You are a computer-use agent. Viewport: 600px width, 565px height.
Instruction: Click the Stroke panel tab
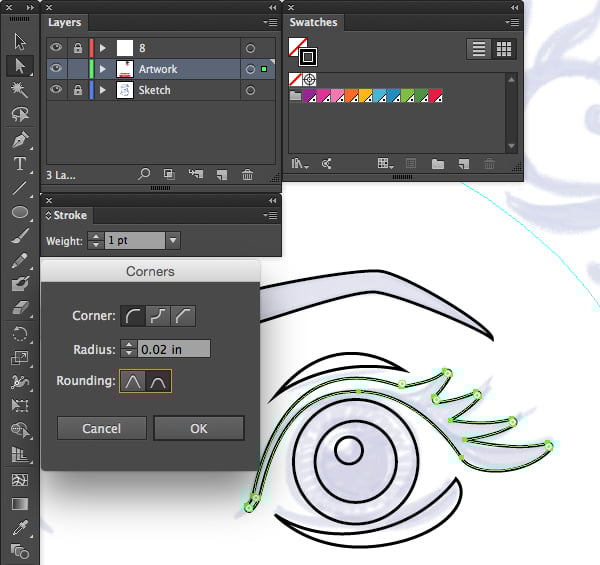[67, 215]
